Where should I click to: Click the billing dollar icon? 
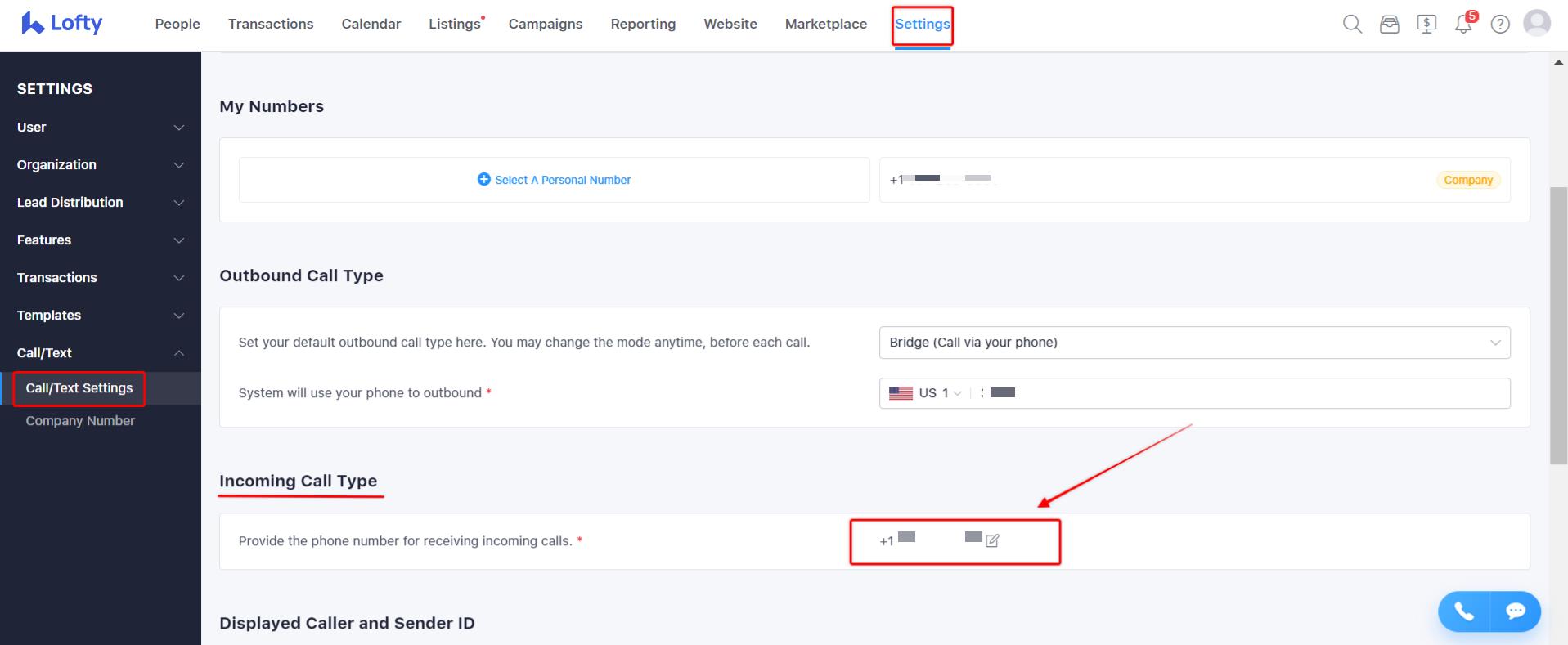tap(1426, 25)
